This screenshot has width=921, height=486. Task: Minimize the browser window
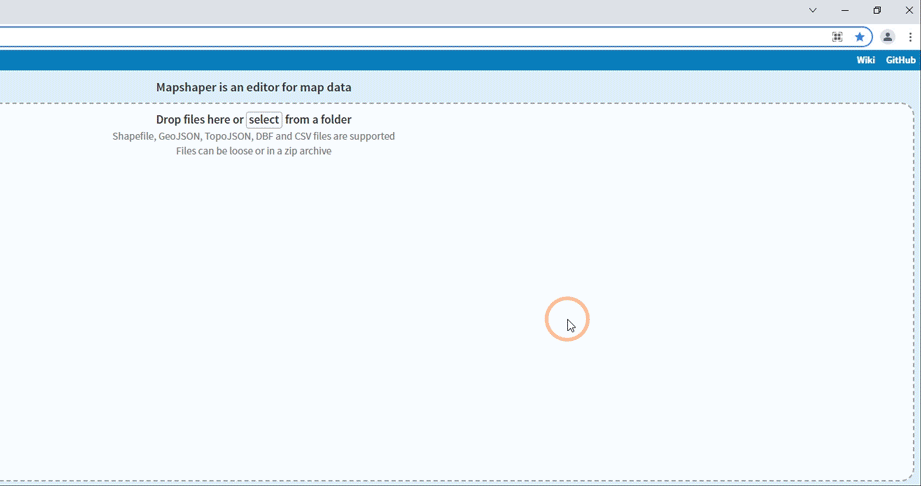tap(845, 10)
